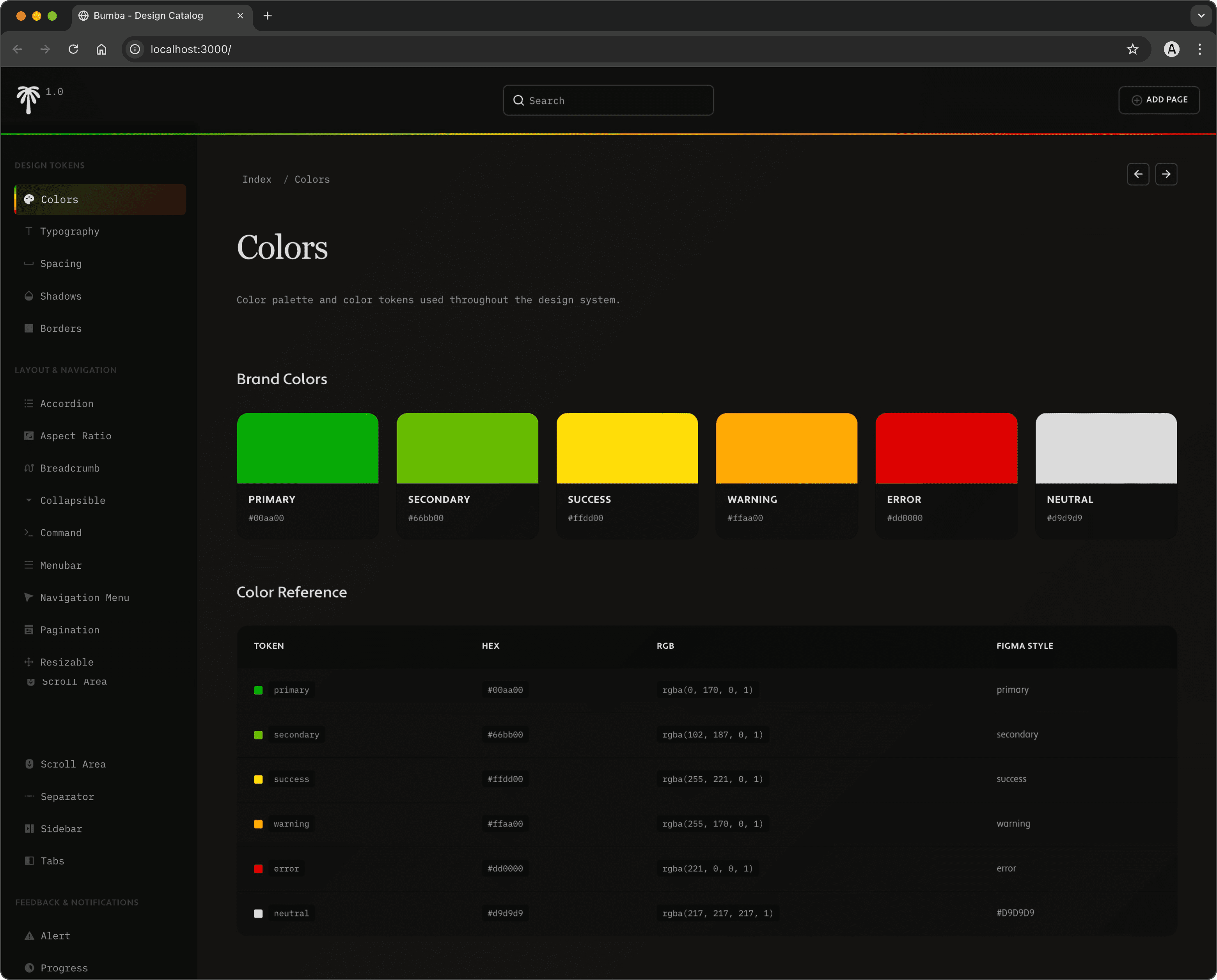The image size is (1217, 980).
Task: Click the previous page arrow button
Action: pos(1137,174)
